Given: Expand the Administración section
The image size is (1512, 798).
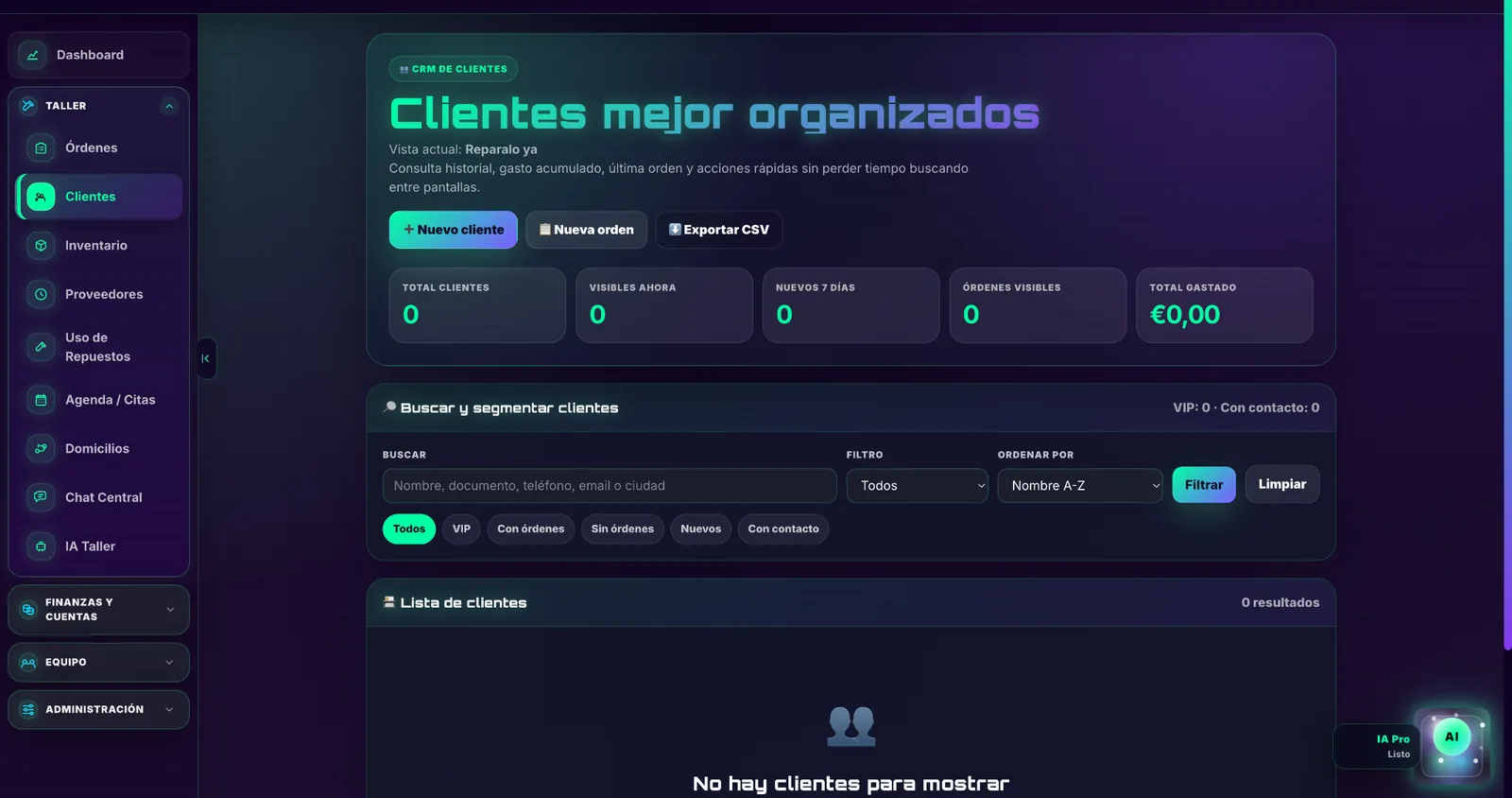Looking at the screenshot, I should pyautogui.click(x=98, y=710).
